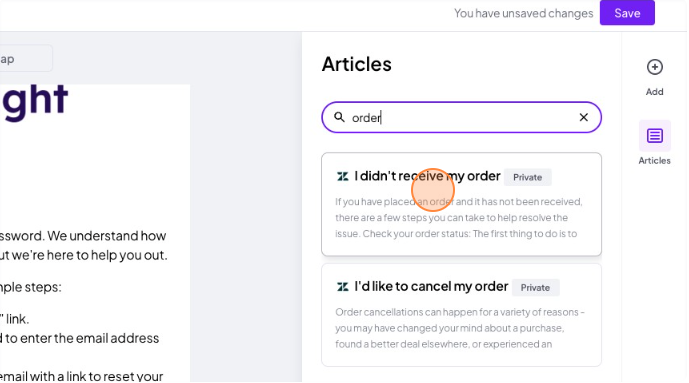Click Private badge on first article

coord(527,177)
